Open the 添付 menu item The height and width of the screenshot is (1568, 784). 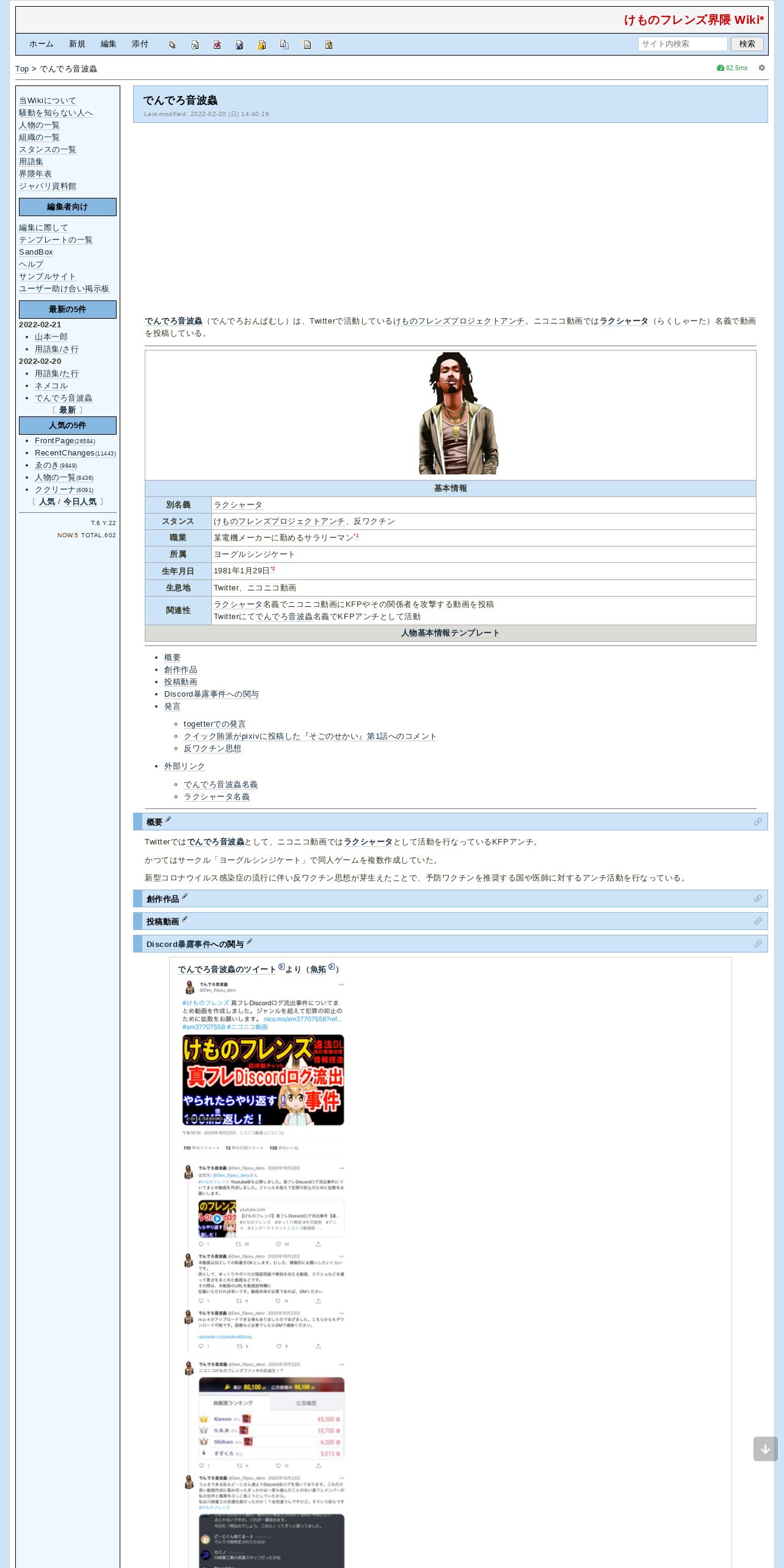tap(140, 44)
